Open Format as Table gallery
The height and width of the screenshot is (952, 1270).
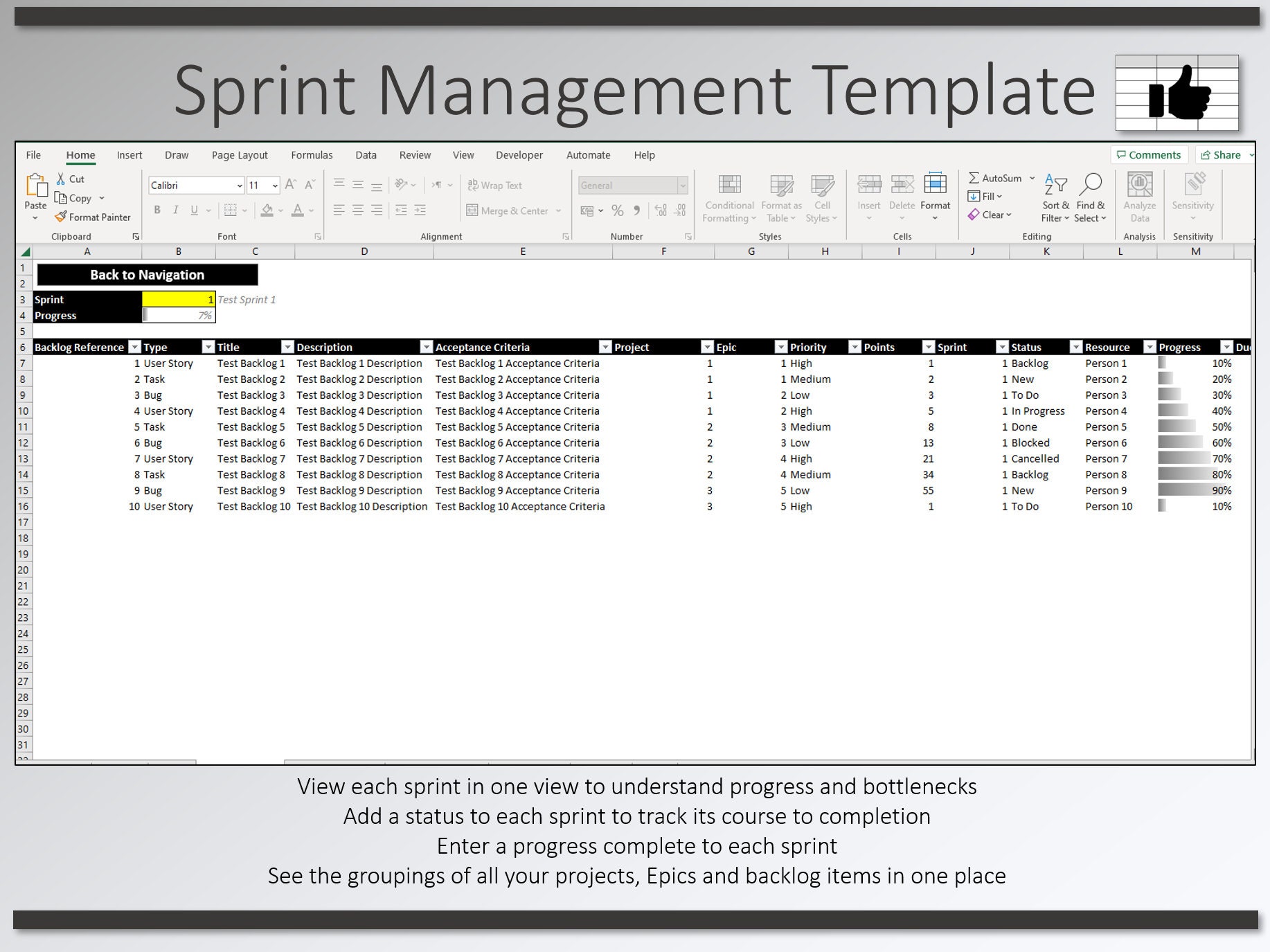[781, 198]
